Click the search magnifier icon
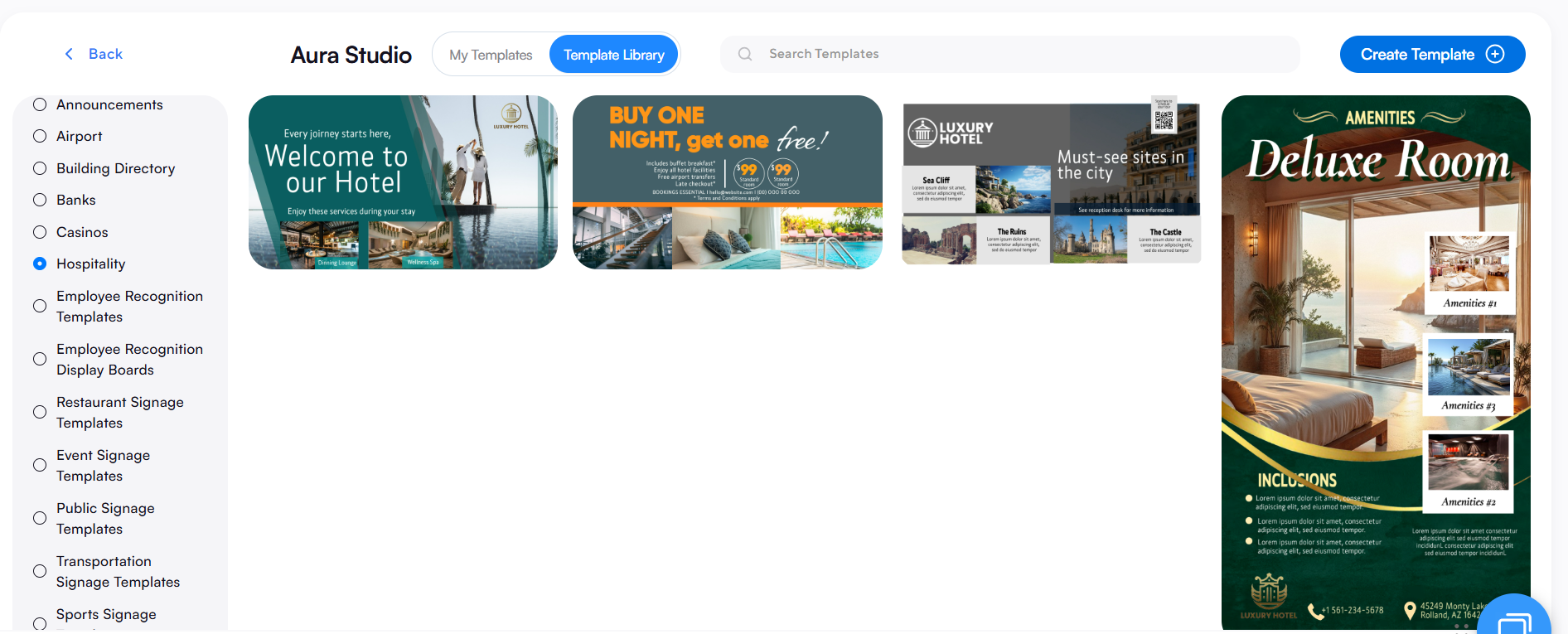Viewport: 1568px width, 634px height. click(x=745, y=54)
